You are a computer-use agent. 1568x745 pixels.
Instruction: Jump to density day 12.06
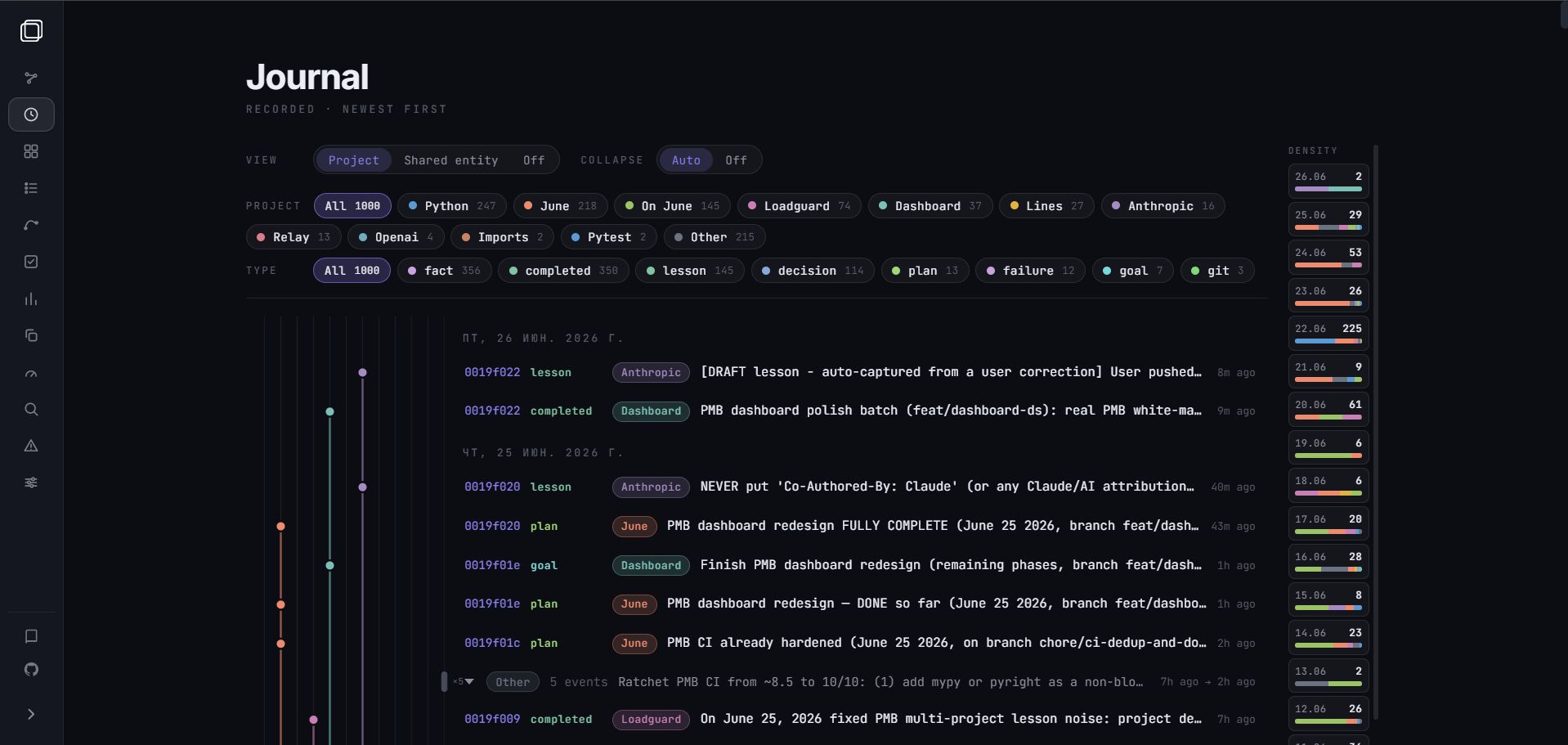[x=1328, y=714]
